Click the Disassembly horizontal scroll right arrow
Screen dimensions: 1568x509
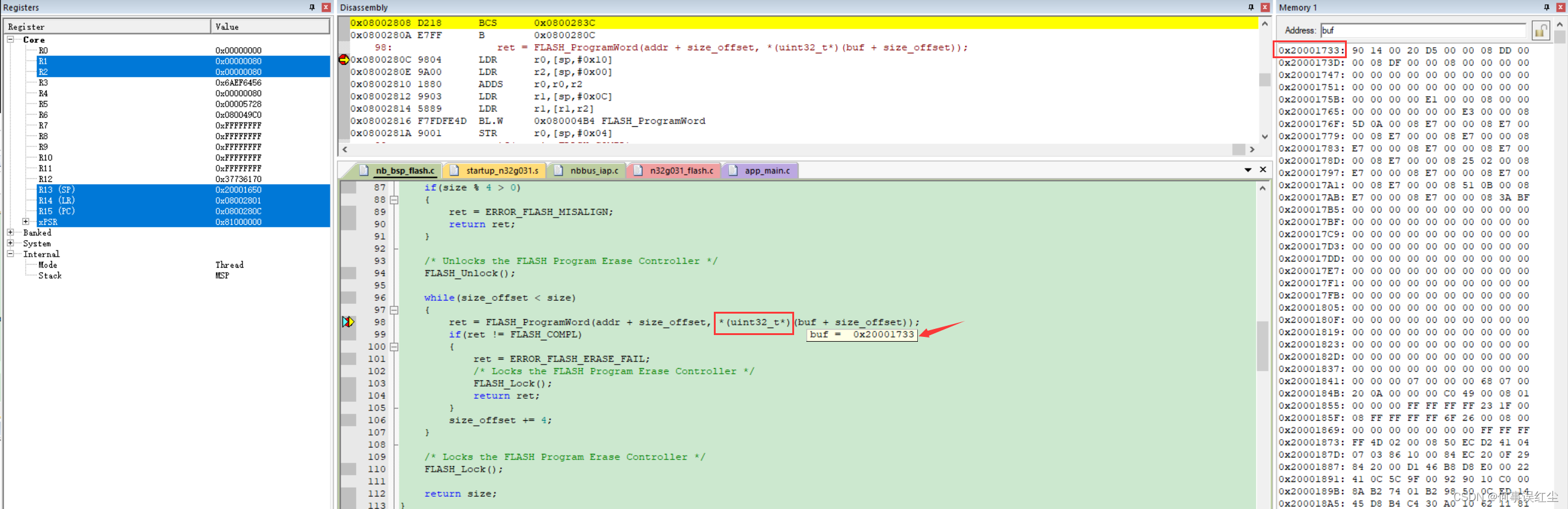[x=1252, y=149]
